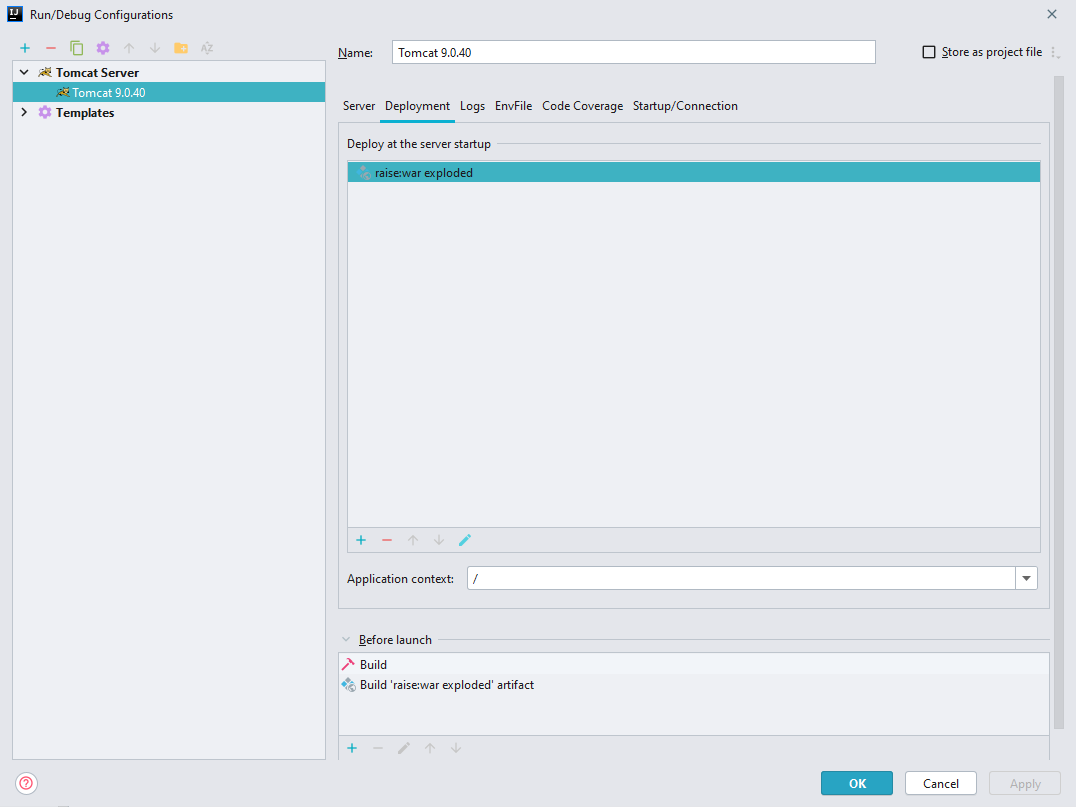
Task: Select Build 'raise:war exploded' artifact task
Action: (694, 684)
